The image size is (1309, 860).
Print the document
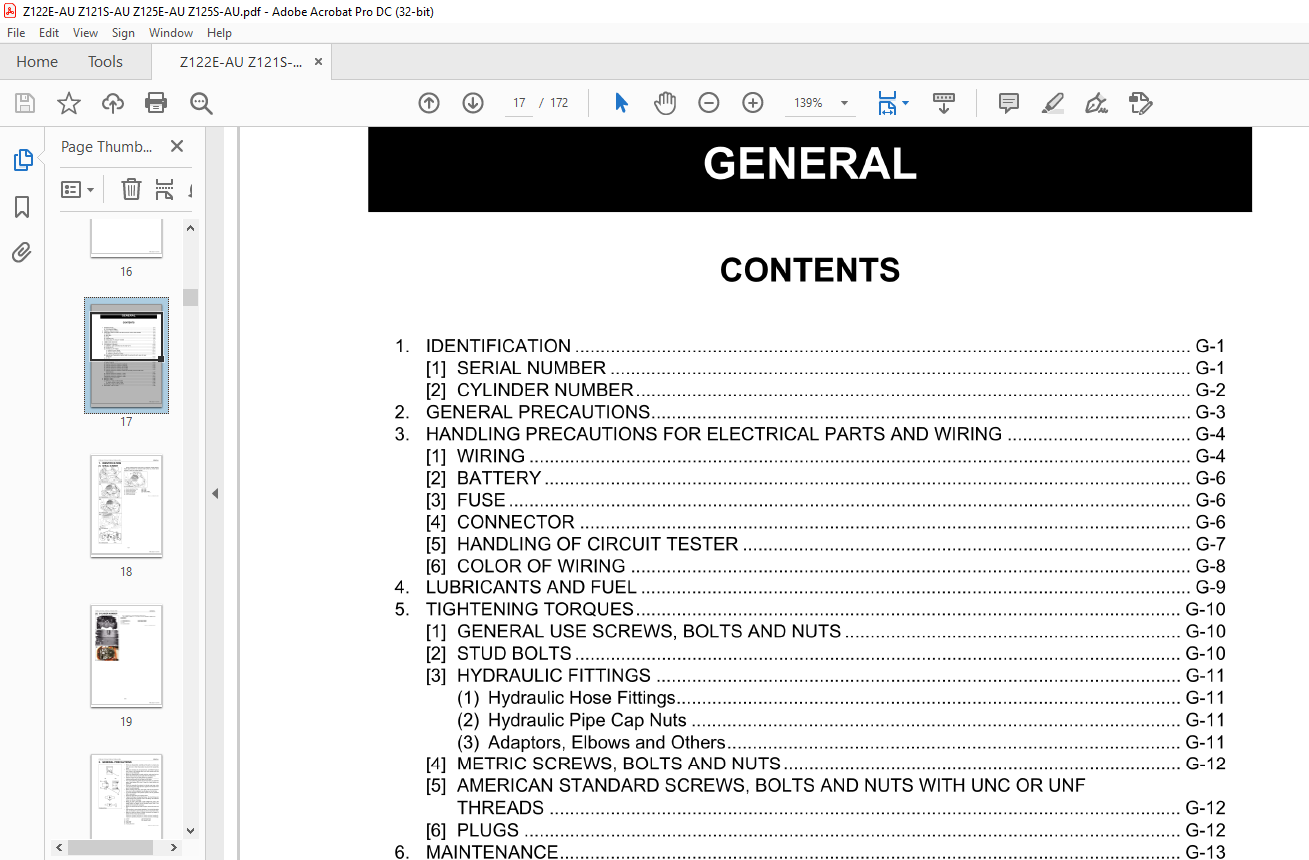point(156,103)
